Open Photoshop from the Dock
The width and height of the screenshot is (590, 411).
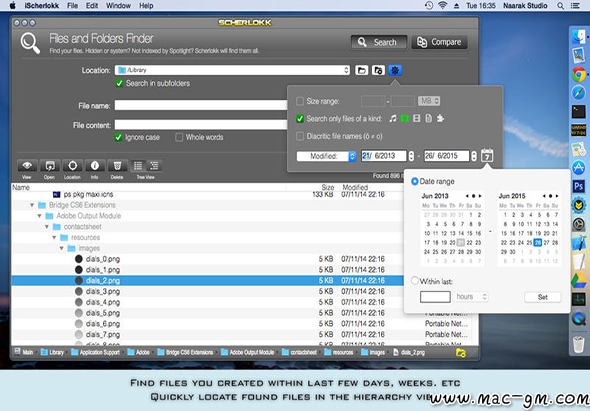point(579,186)
